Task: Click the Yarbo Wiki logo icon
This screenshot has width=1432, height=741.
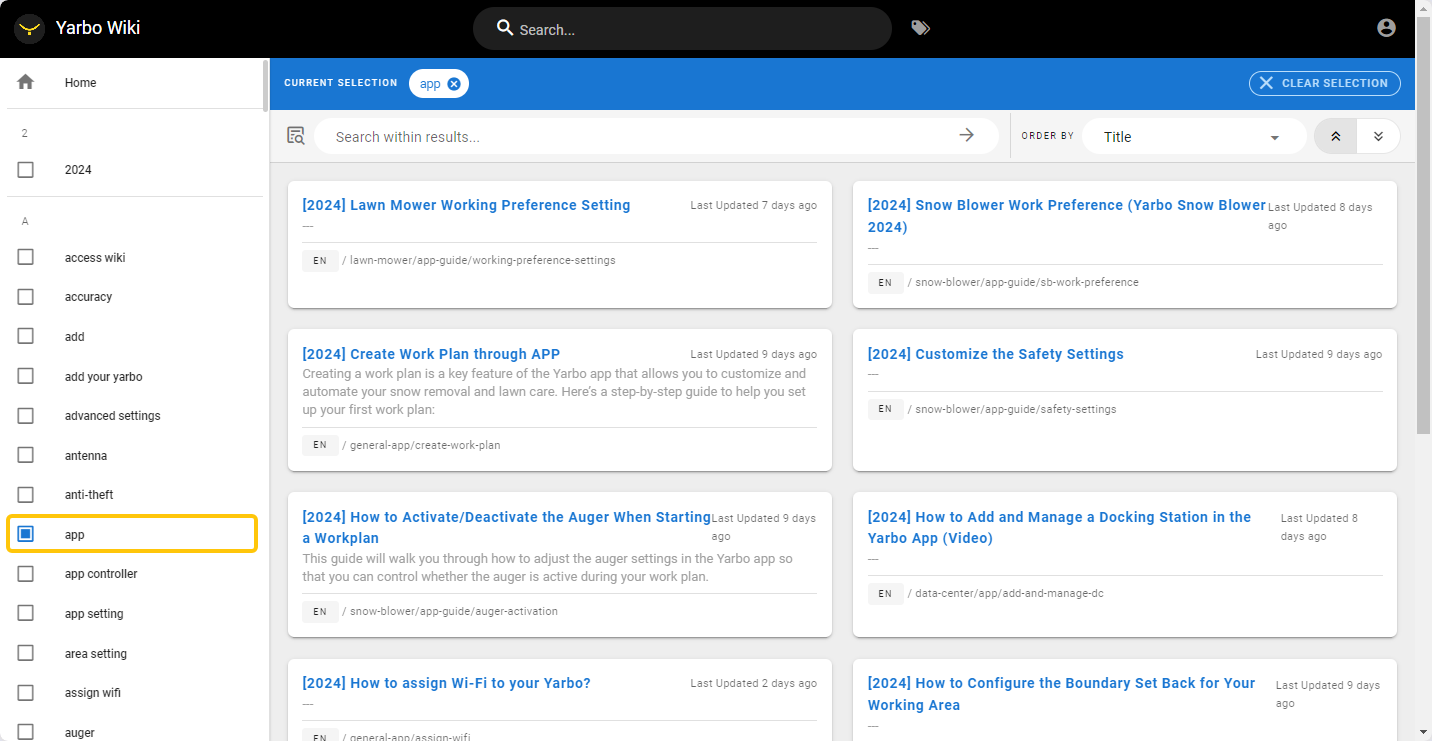Action: tap(30, 28)
